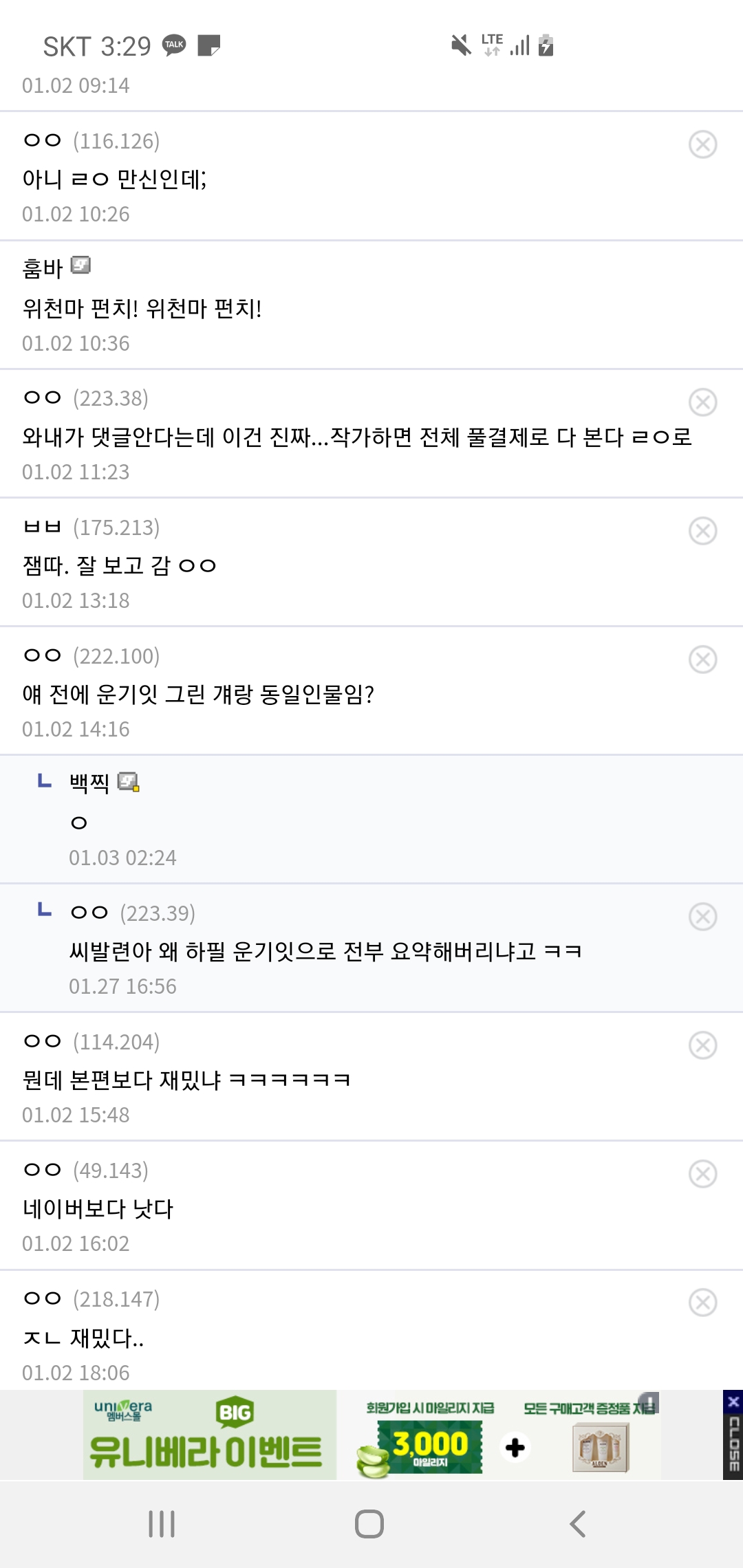Viewport: 743px width, 1568px height.
Task: Select the 네이버보다 낫다 comment
Action: click(98, 1208)
